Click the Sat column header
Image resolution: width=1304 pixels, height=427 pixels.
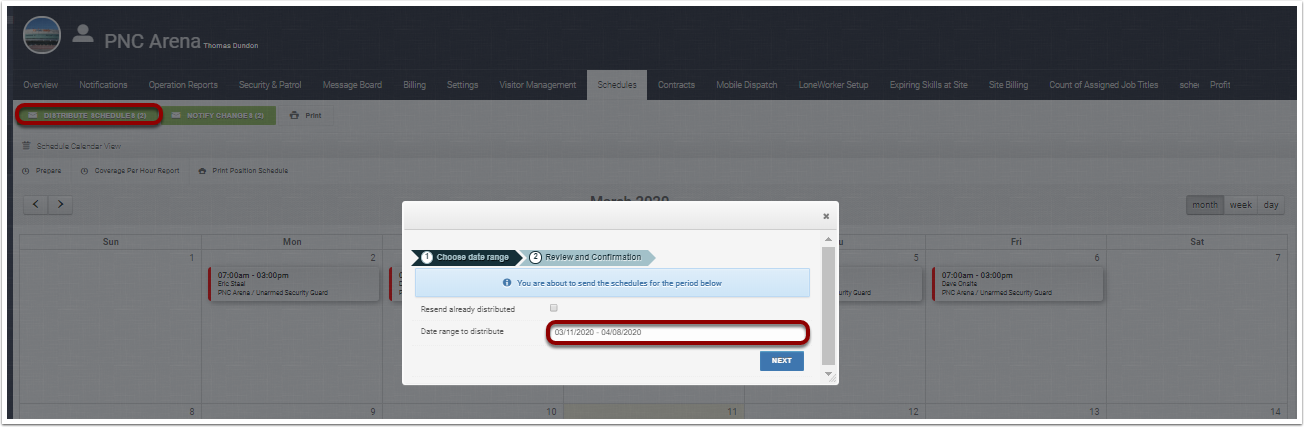coord(1196,242)
